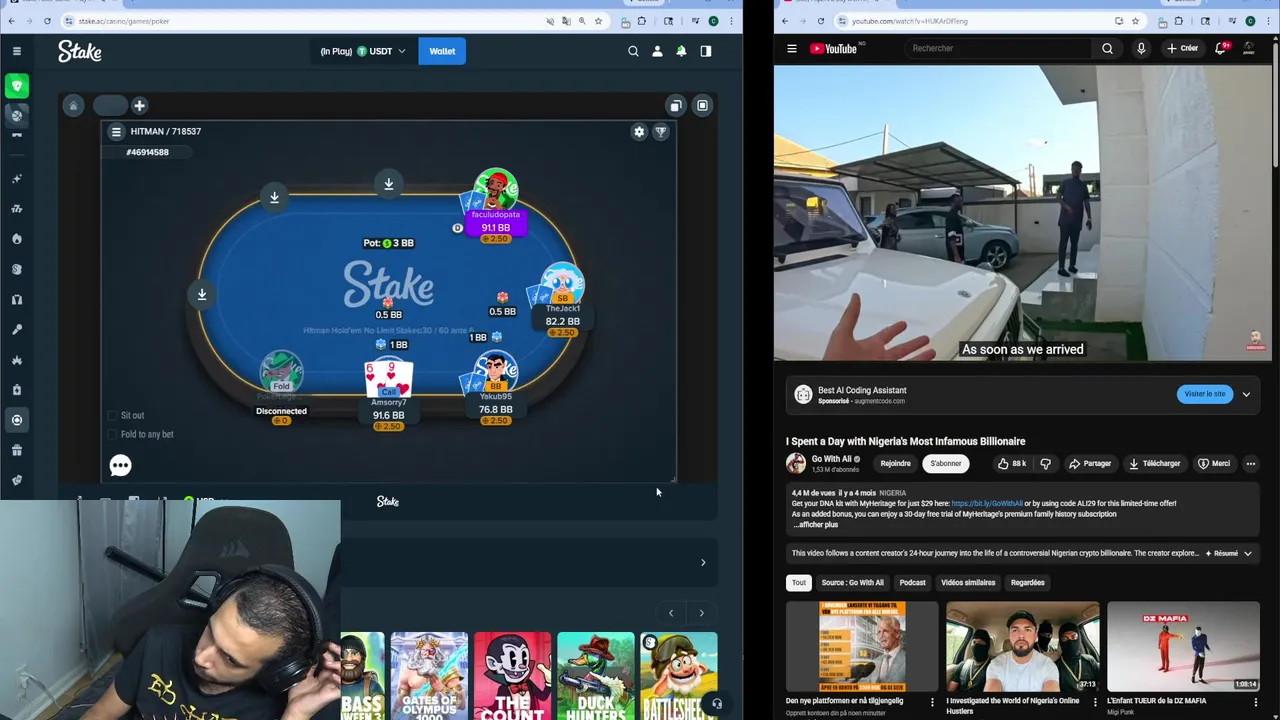The width and height of the screenshot is (1280, 720).
Task: Open L'Enfant TUEUR de la DZ MAFIA thumbnail
Action: pyautogui.click(x=1183, y=647)
